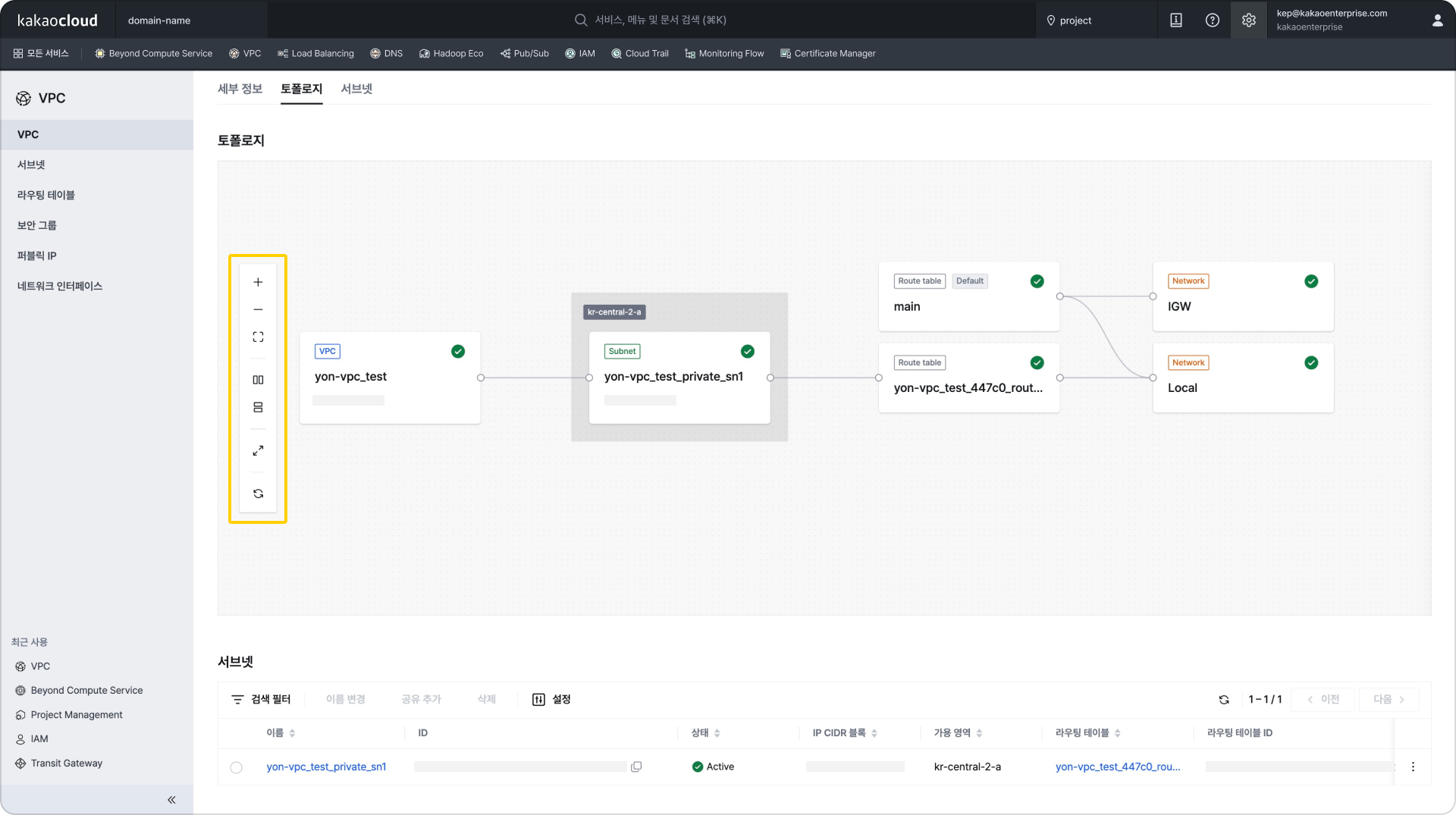Switch topology to vertical layout icon
The image size is (1456, 815).
[x=258, y=408]
